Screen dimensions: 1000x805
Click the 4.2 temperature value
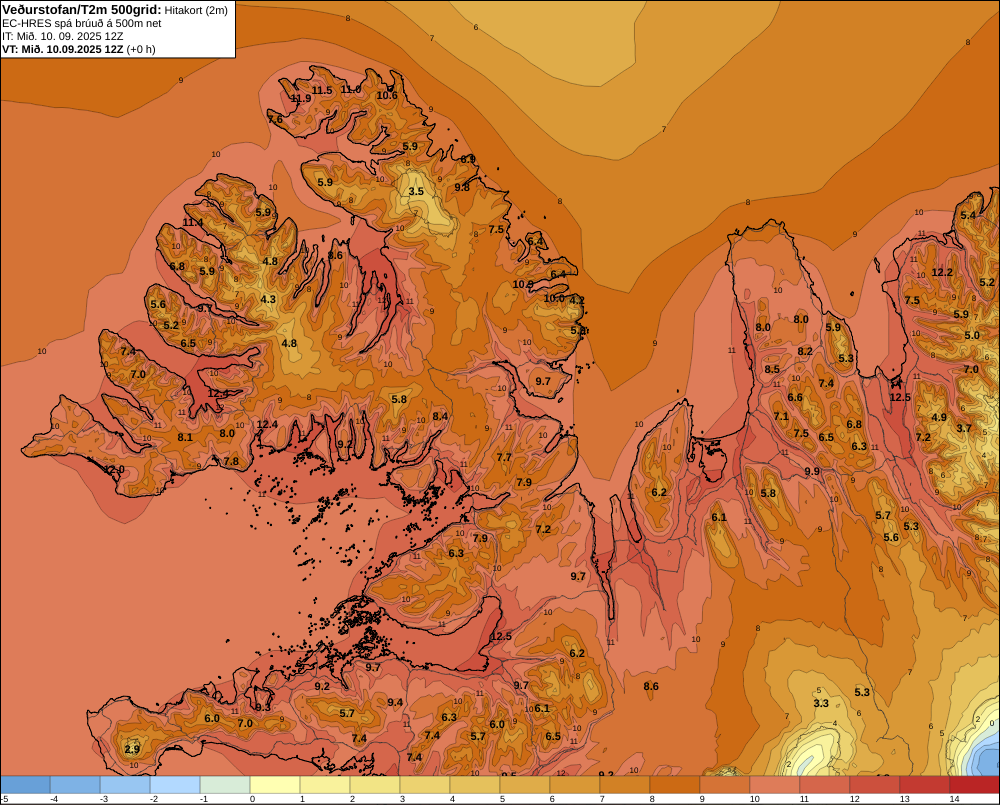coord(577,300)
